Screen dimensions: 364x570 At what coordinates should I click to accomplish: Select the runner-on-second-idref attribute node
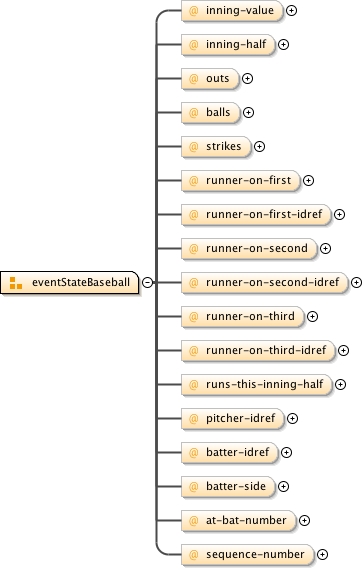coord(265,282)
